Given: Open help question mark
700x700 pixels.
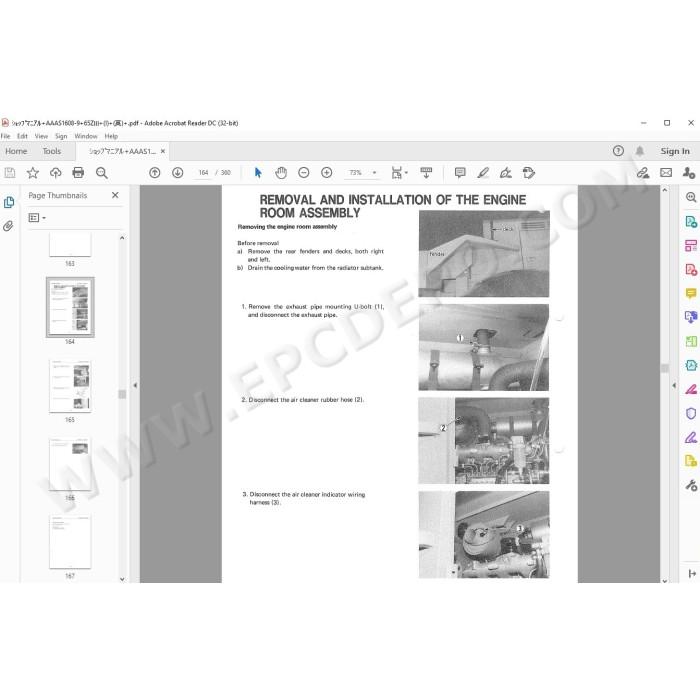Looking at the screenshot, I should (x=618, y=151).
